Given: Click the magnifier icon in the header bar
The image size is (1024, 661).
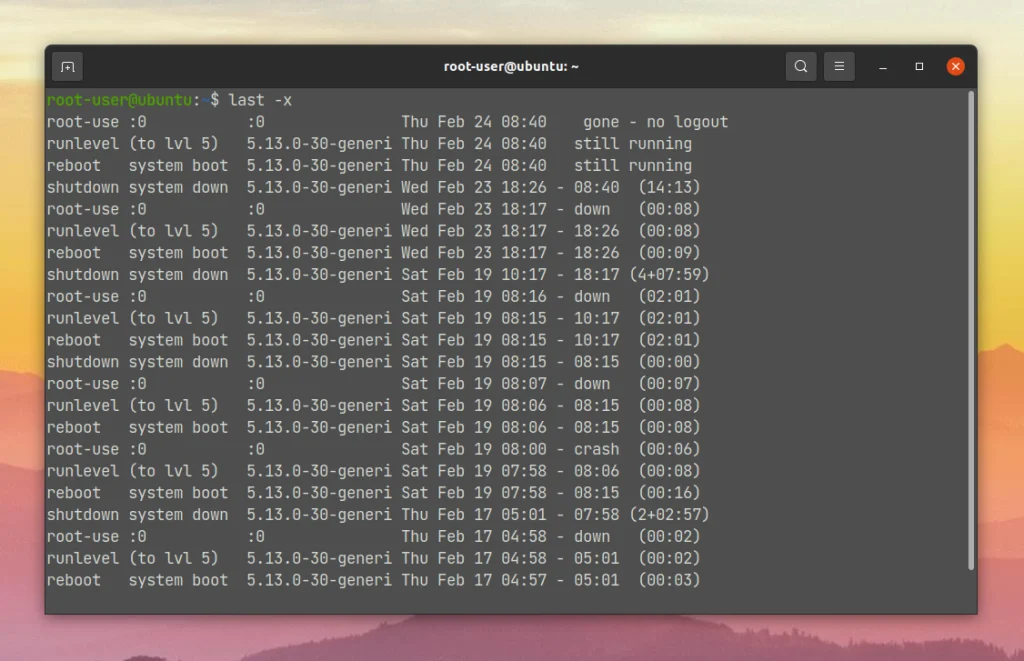Looking at the screenshot, I should [x=800, y=66].
